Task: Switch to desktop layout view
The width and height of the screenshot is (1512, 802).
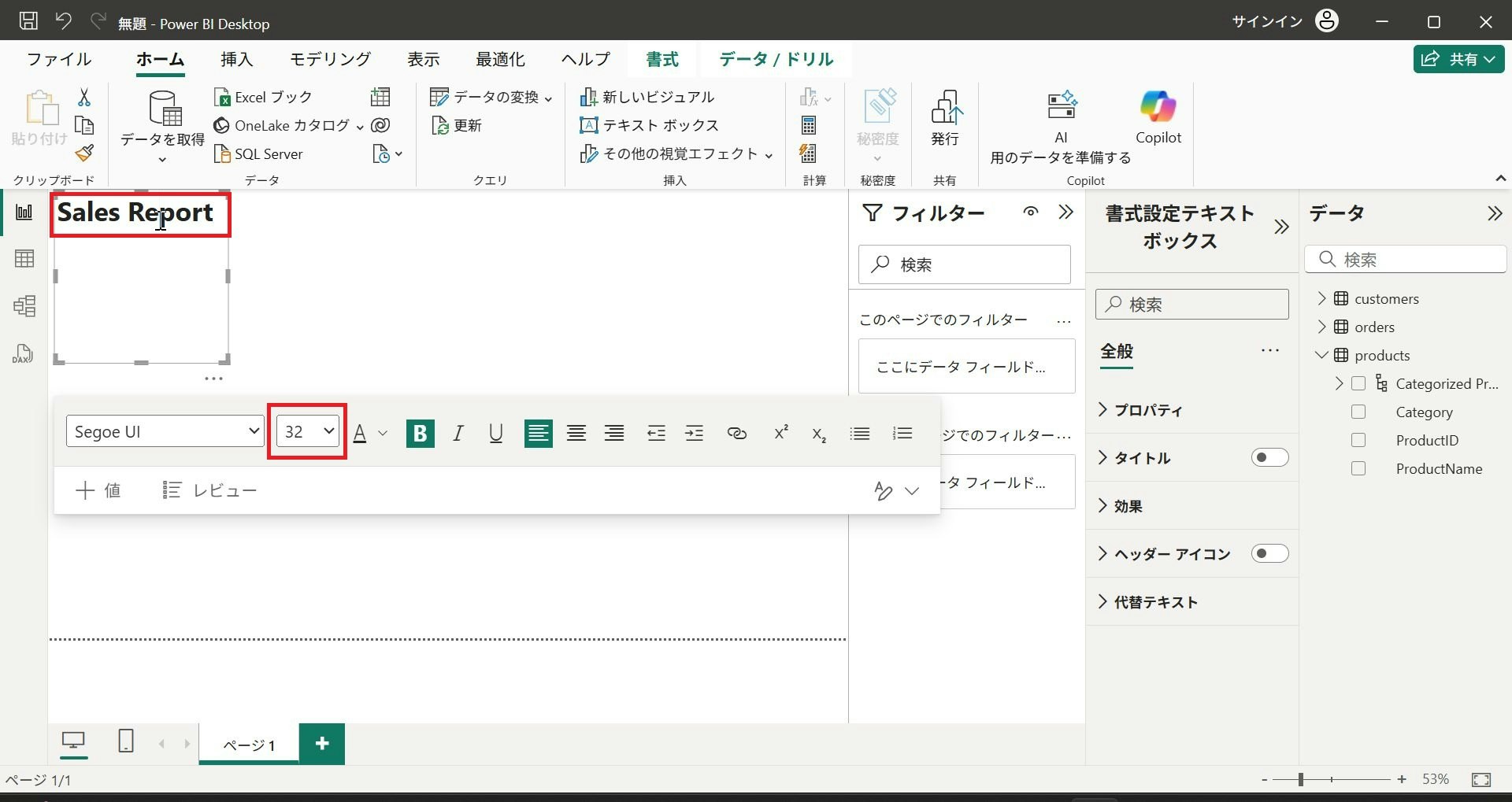Action: point(73,741)
